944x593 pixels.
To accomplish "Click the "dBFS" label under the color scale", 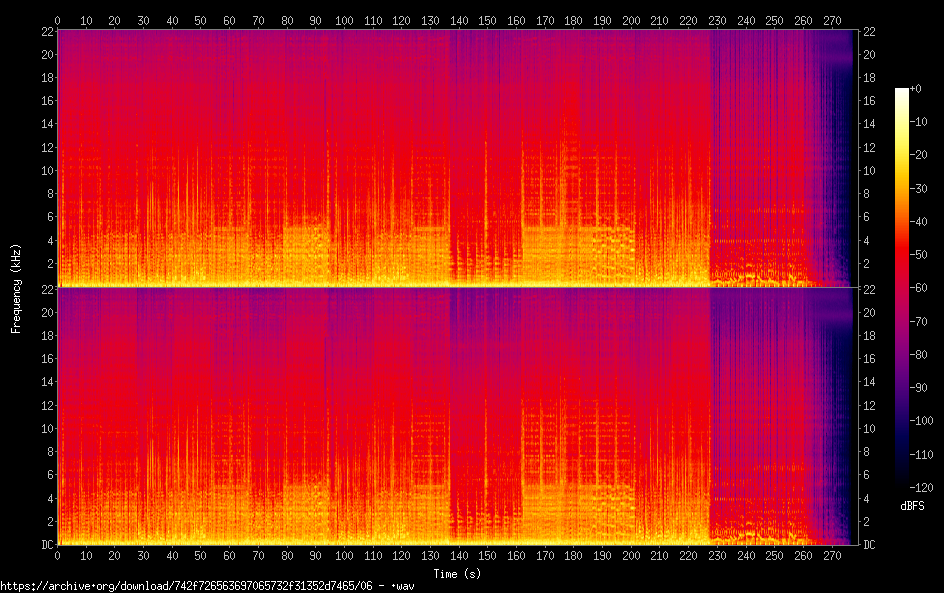I will (x=911, y=507).
